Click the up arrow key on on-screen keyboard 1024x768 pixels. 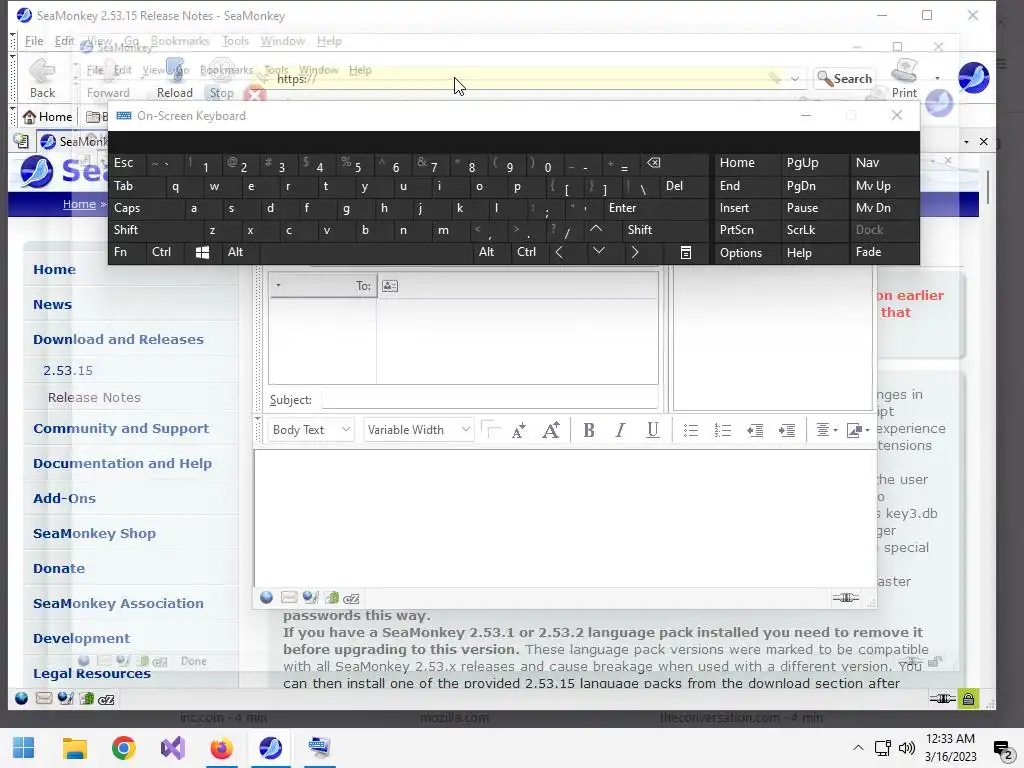[596, 229]
